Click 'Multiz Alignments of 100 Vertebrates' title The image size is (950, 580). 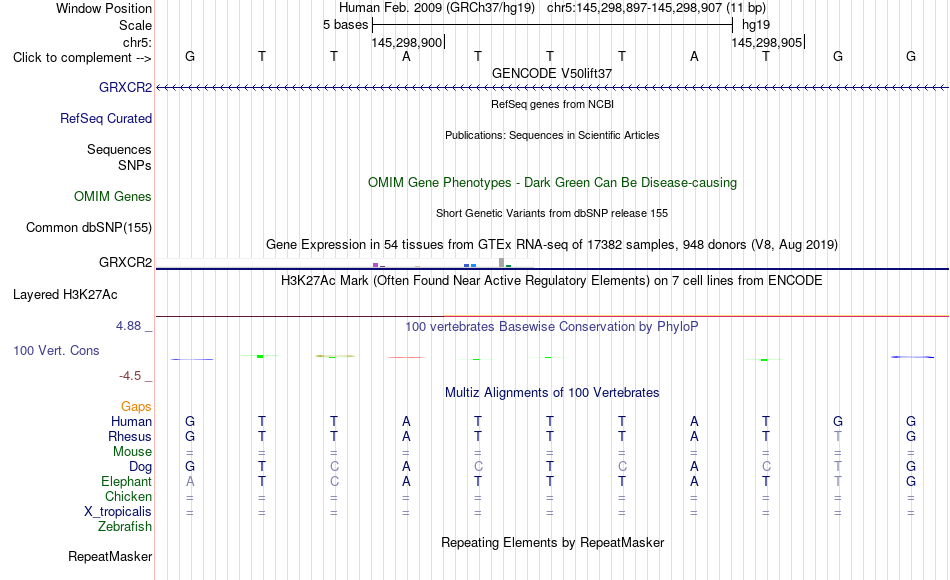point(552,393)
